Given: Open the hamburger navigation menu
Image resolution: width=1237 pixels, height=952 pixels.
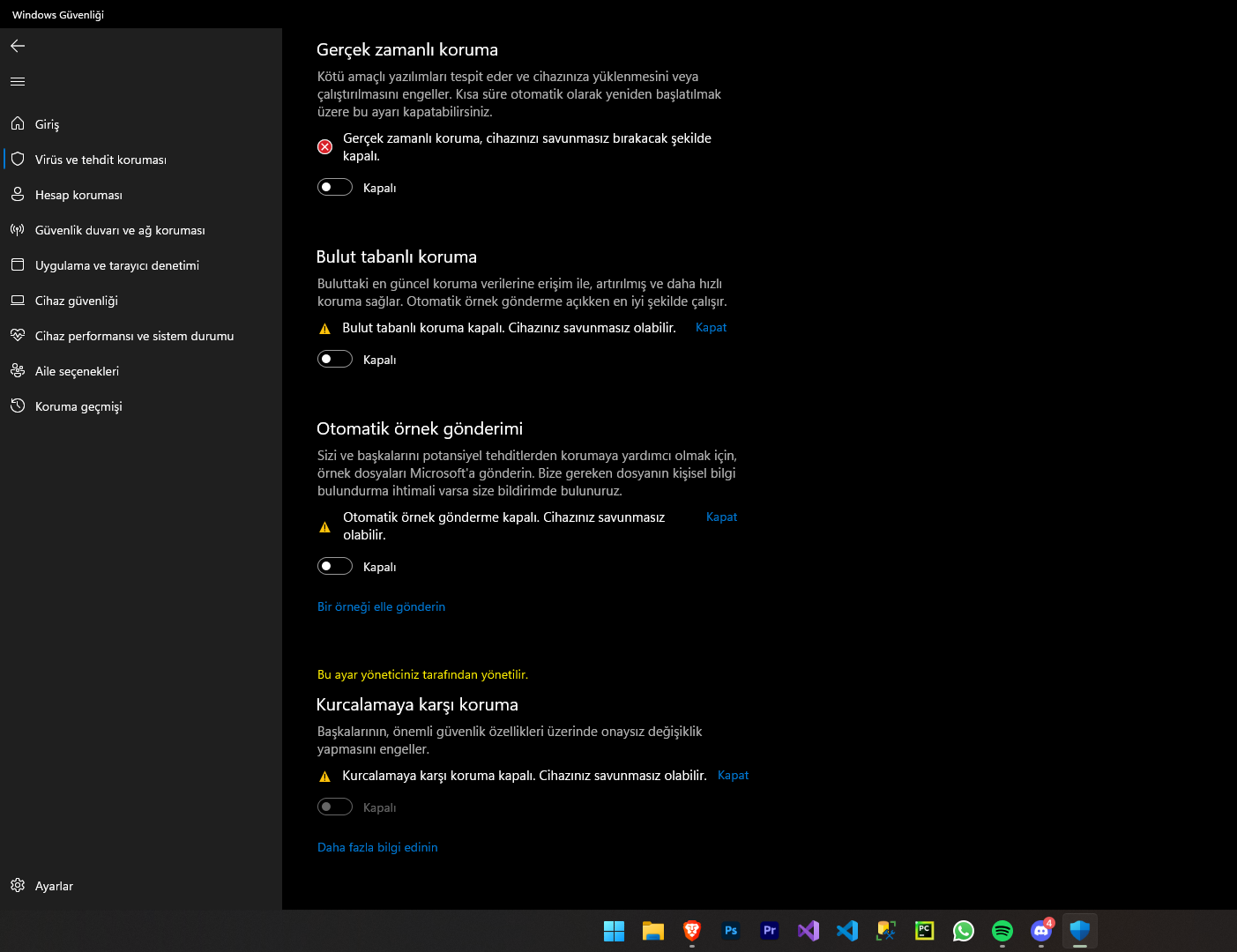Looking at the screenshot, I should tap(18, 82).
